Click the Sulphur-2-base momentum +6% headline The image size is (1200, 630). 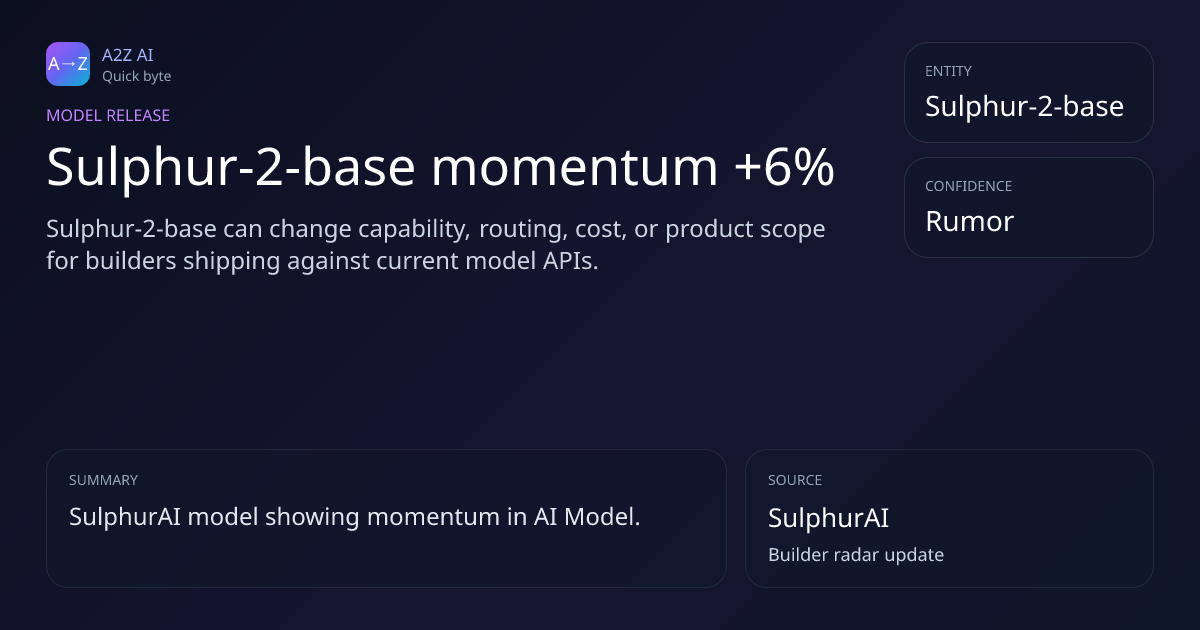[440, 168]
